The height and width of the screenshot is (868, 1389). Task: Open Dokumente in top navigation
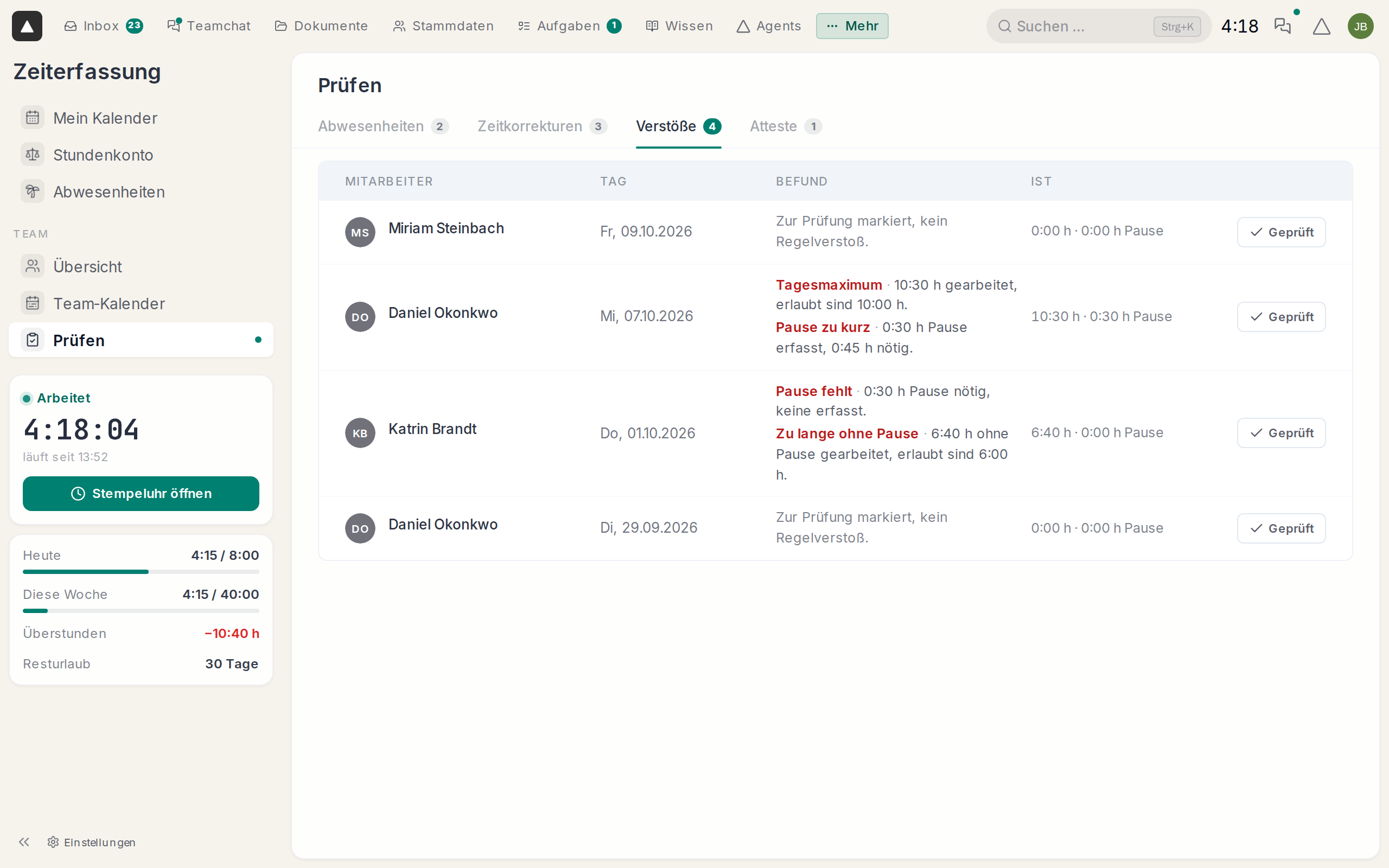coord(321,26)
